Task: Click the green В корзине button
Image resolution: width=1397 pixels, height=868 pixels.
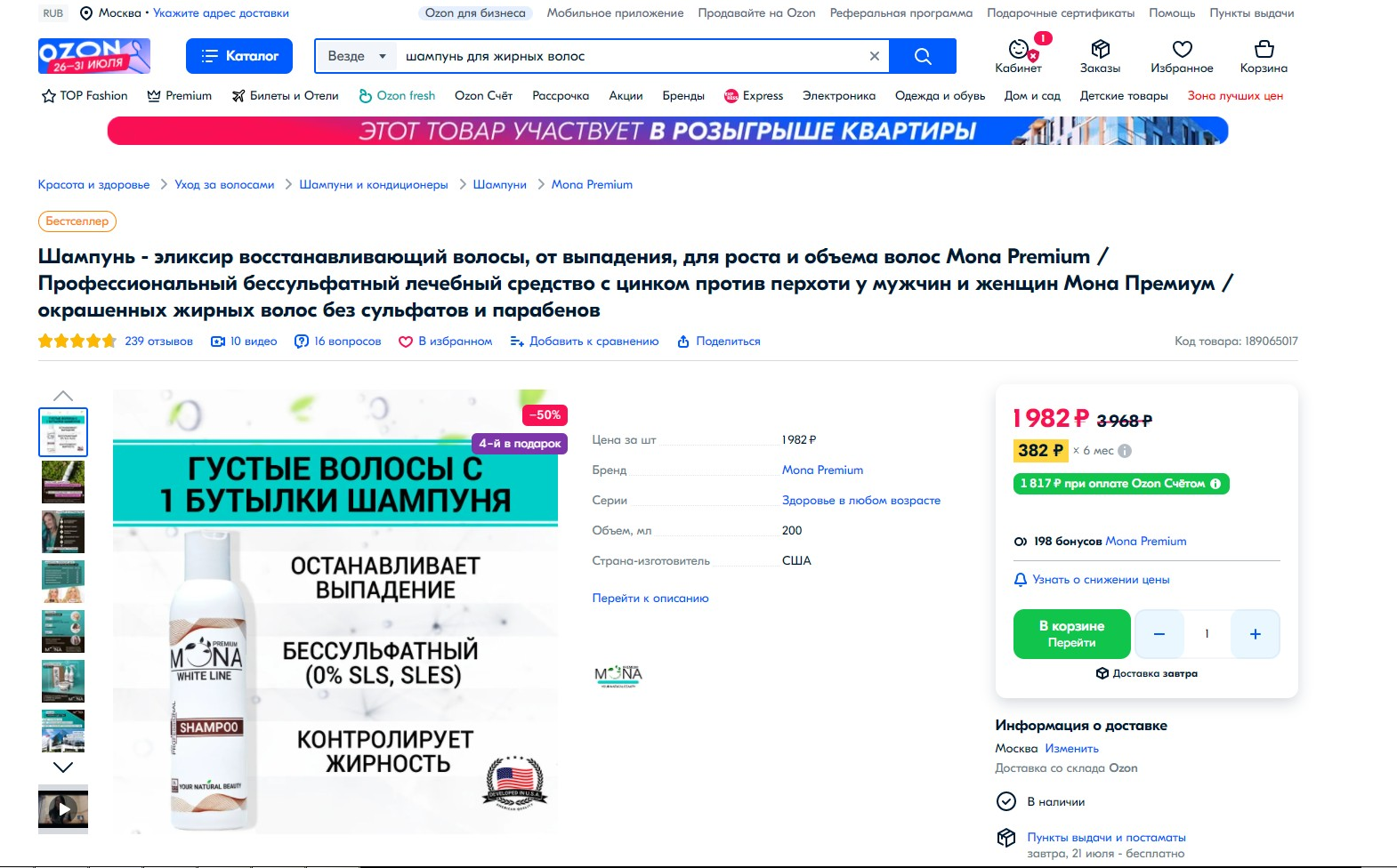Action: coord(1071,634)
